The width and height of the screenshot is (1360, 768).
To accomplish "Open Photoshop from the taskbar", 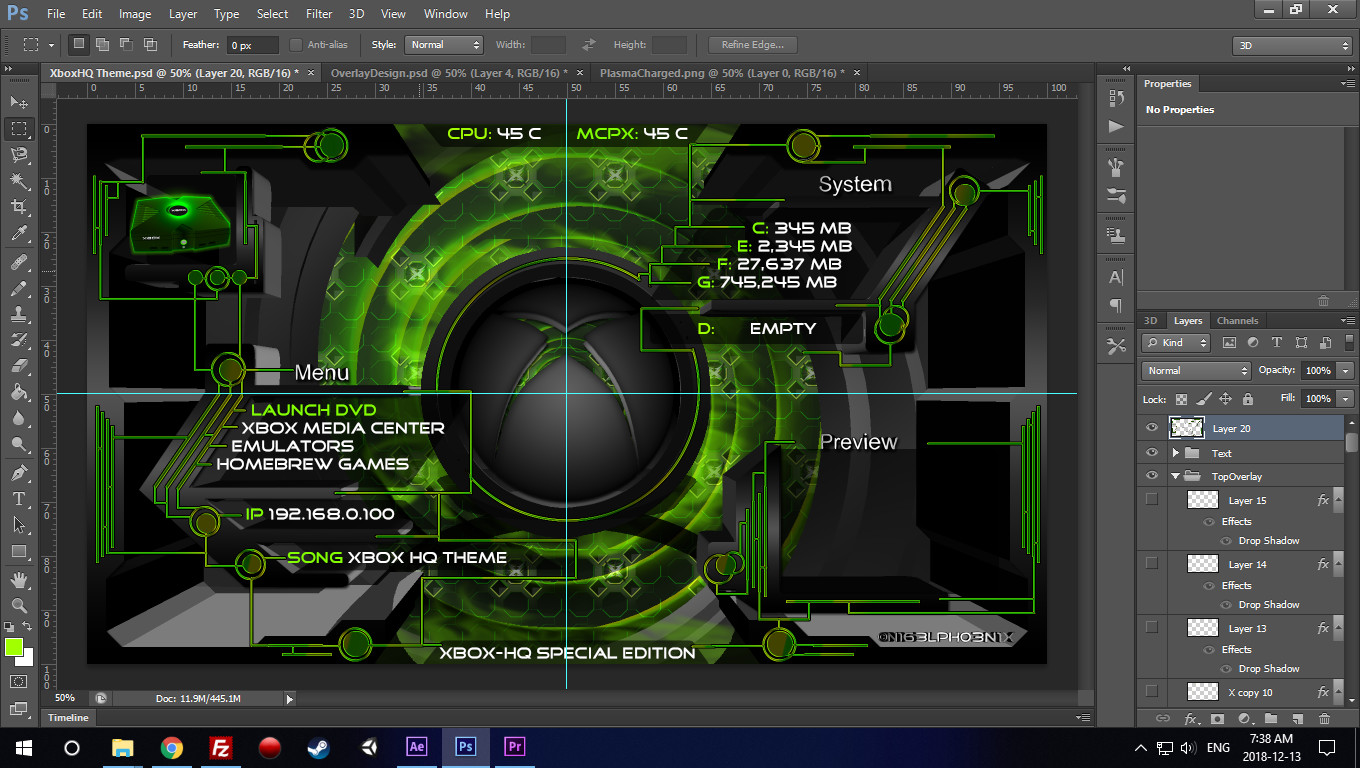I will tap(466, 746).
